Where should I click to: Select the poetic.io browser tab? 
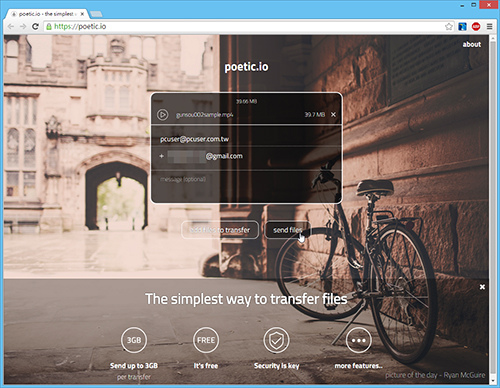(47, 14)
